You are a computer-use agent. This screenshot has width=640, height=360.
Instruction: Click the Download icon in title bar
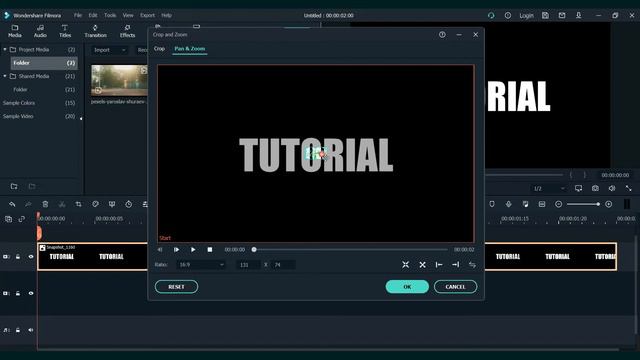(578, 16)
